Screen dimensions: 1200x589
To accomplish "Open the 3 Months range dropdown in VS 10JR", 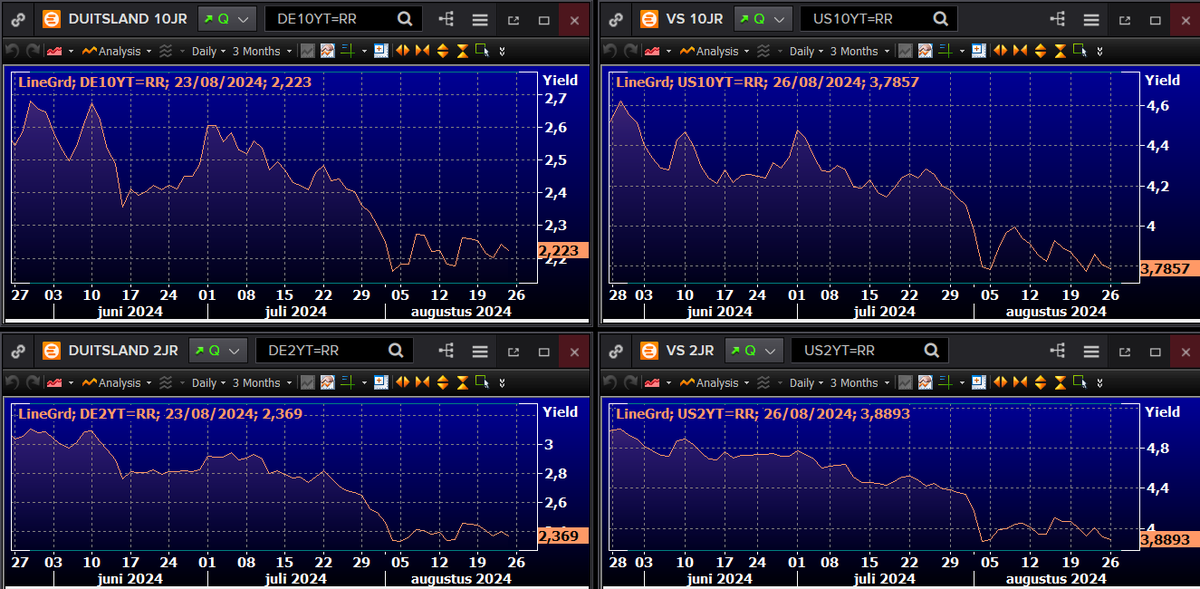I will [859, 51].
